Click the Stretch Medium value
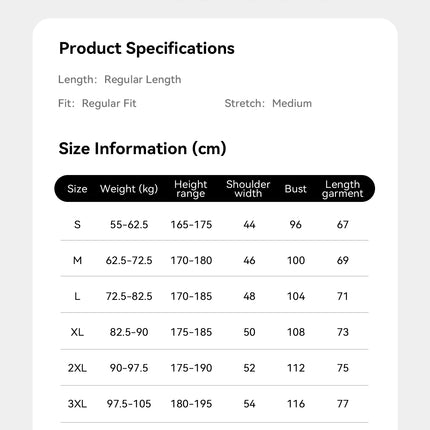 [292, 103]
